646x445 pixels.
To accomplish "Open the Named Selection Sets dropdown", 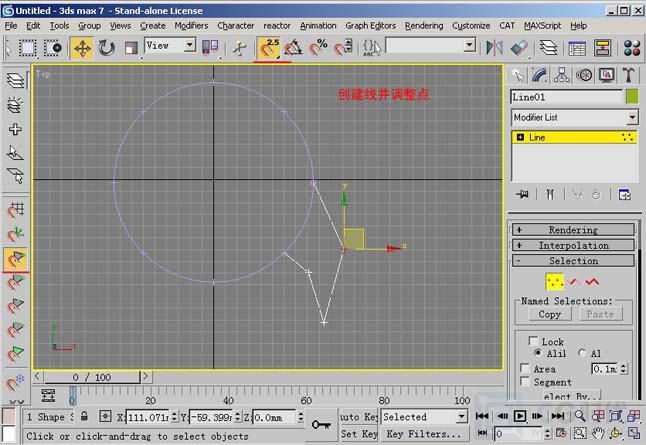I will pyautogui.click(x=431, y=45).
